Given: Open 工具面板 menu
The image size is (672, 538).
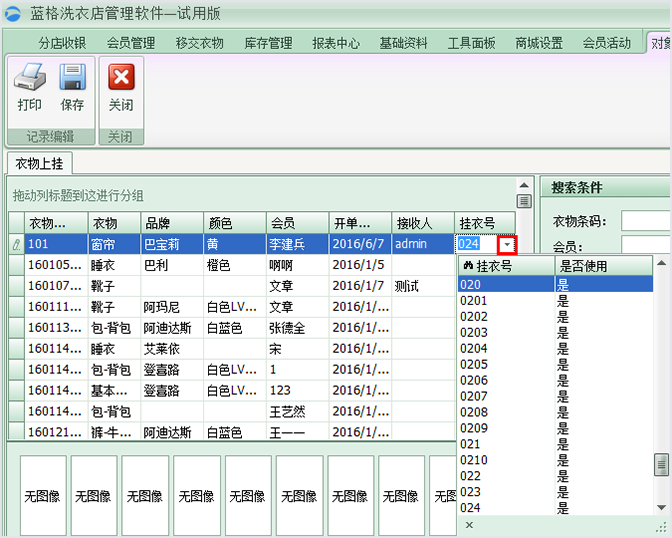Looking at the screenshot, I should pos(471,43).
